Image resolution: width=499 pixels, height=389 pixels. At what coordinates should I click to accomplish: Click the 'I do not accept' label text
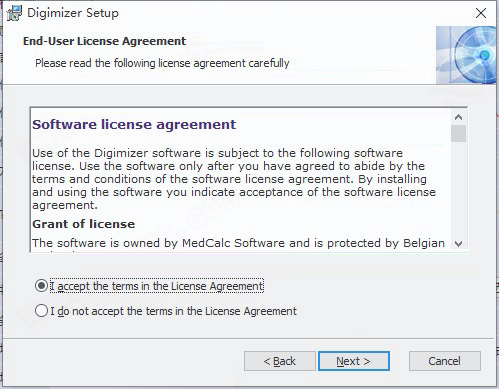point(173,311)
